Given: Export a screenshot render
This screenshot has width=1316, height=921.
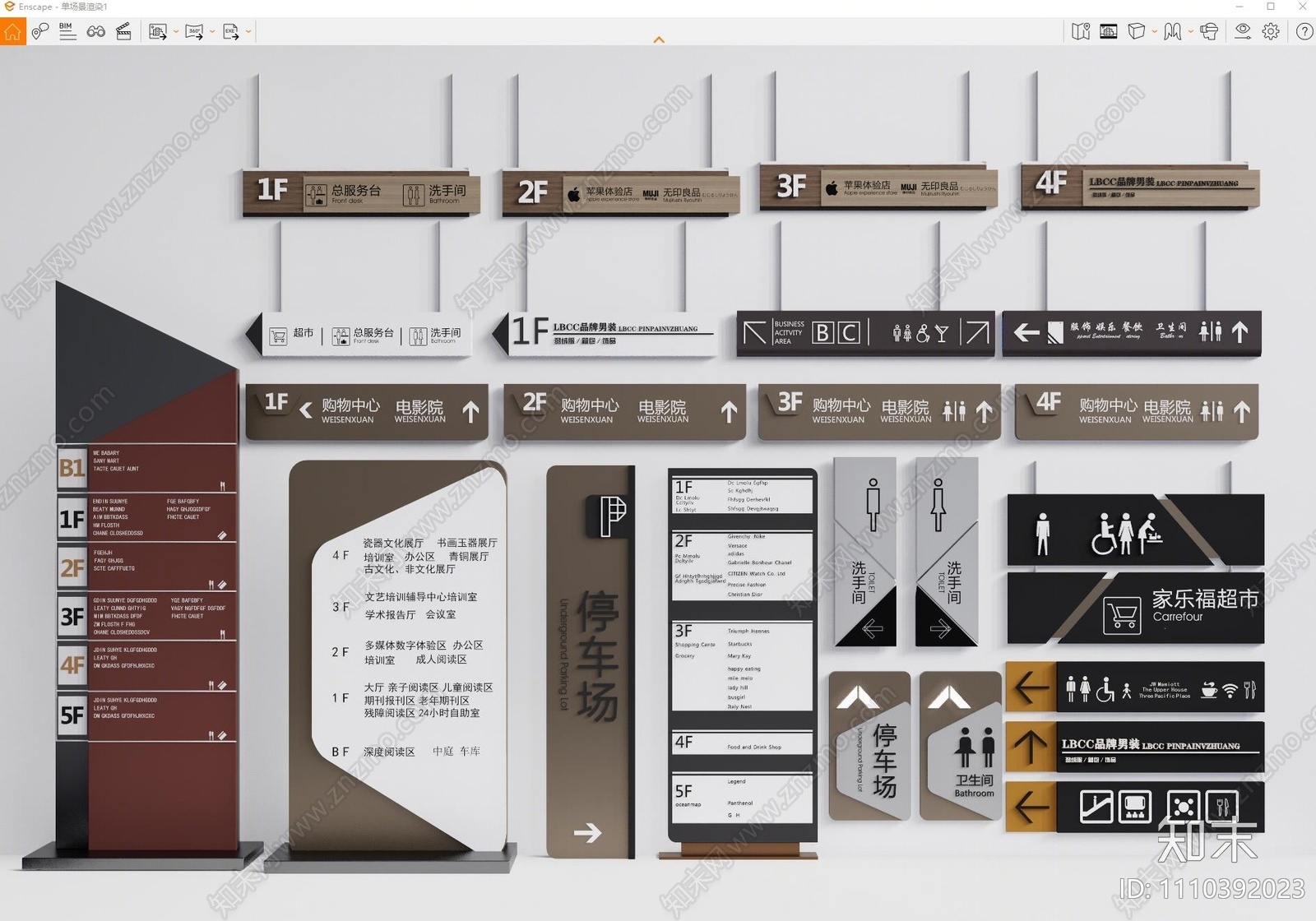Looking at the screenshot, I should (158, 31).
